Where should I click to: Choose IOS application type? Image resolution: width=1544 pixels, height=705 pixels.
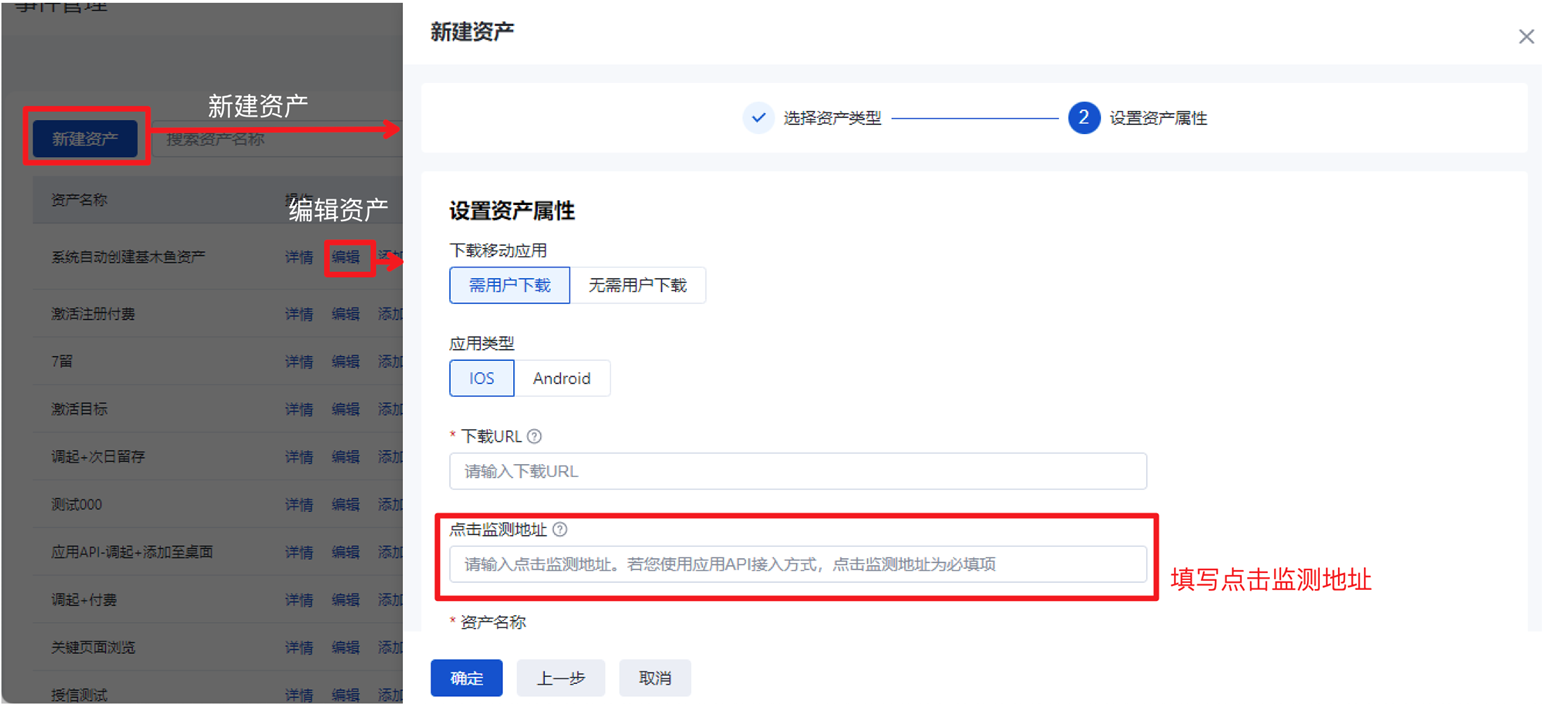[481, 378]
